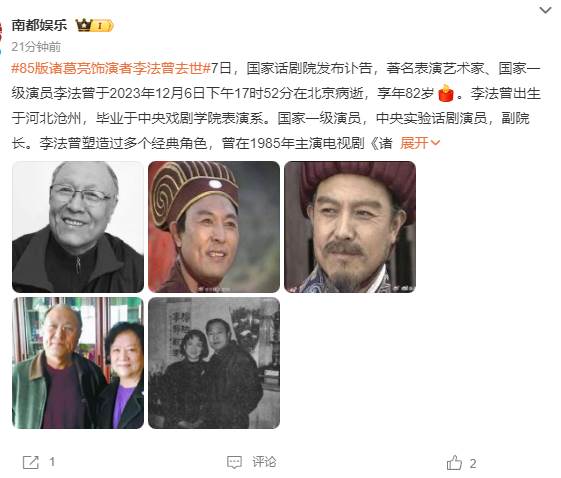Open color photo of elderly couple
561x478 pixels.
(78, 363)
